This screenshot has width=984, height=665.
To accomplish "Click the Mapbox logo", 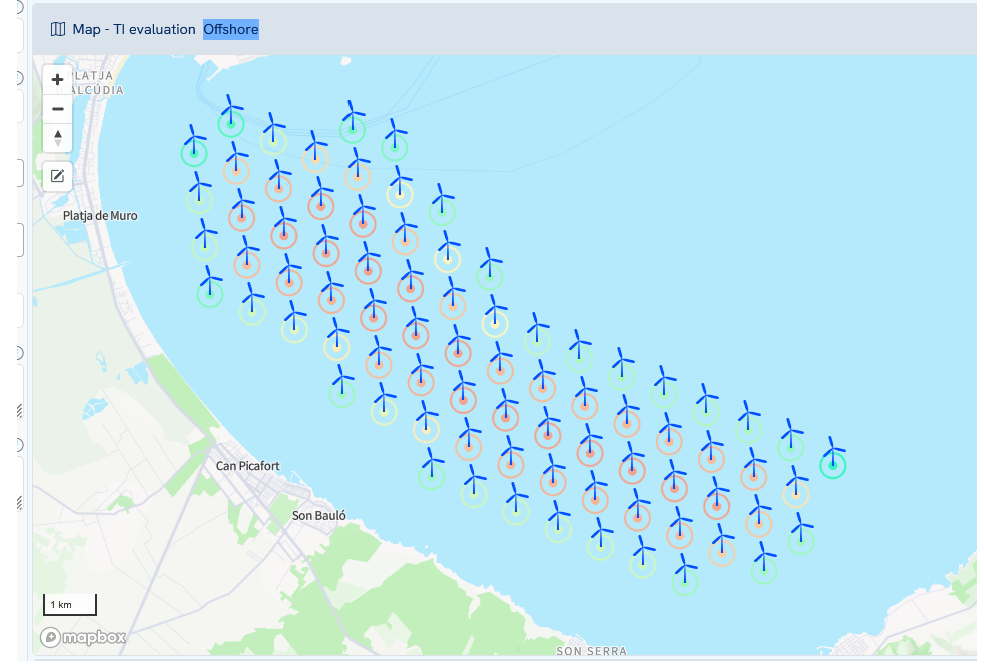I will click(x=82, y=636).
